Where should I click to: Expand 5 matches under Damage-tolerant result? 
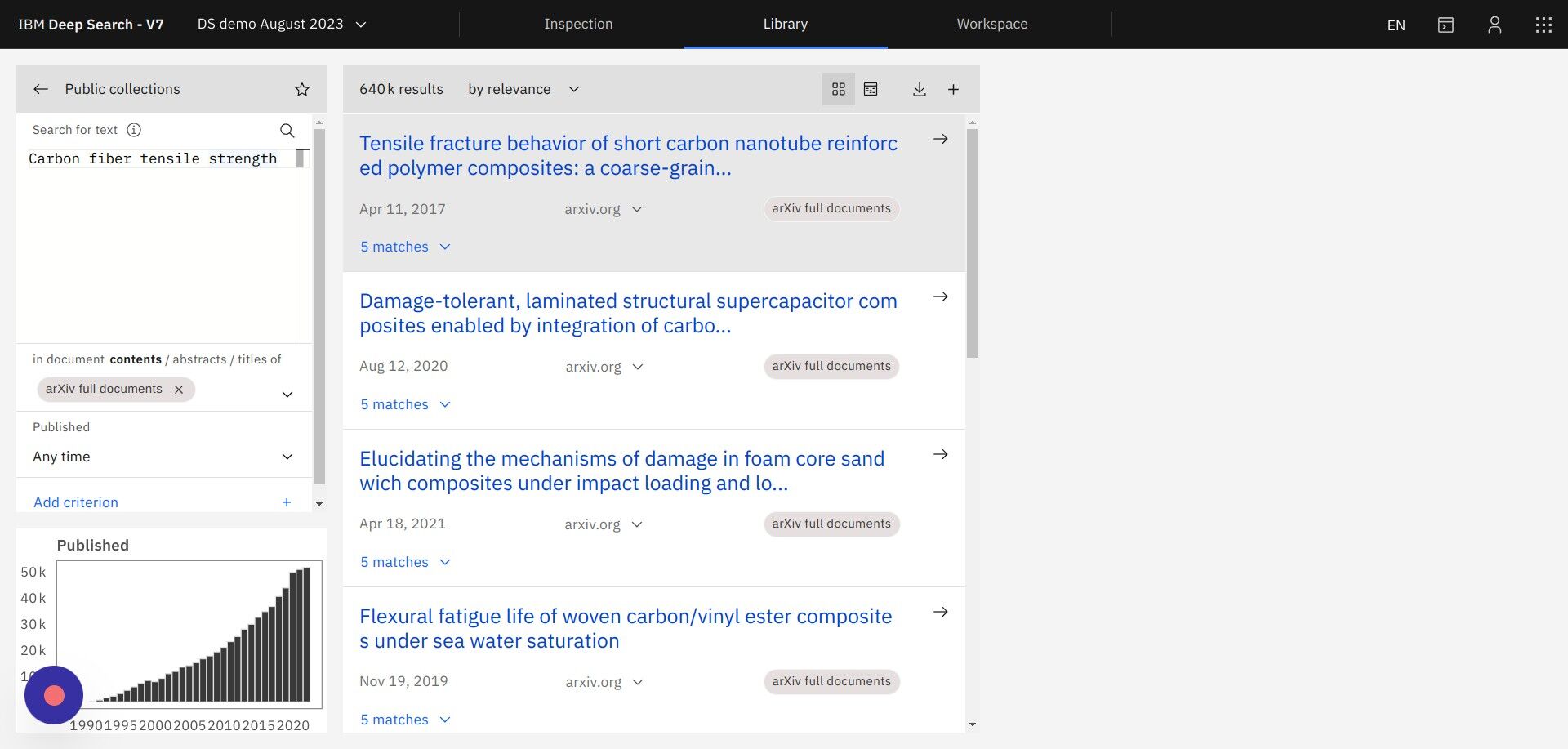pos(406,404)
